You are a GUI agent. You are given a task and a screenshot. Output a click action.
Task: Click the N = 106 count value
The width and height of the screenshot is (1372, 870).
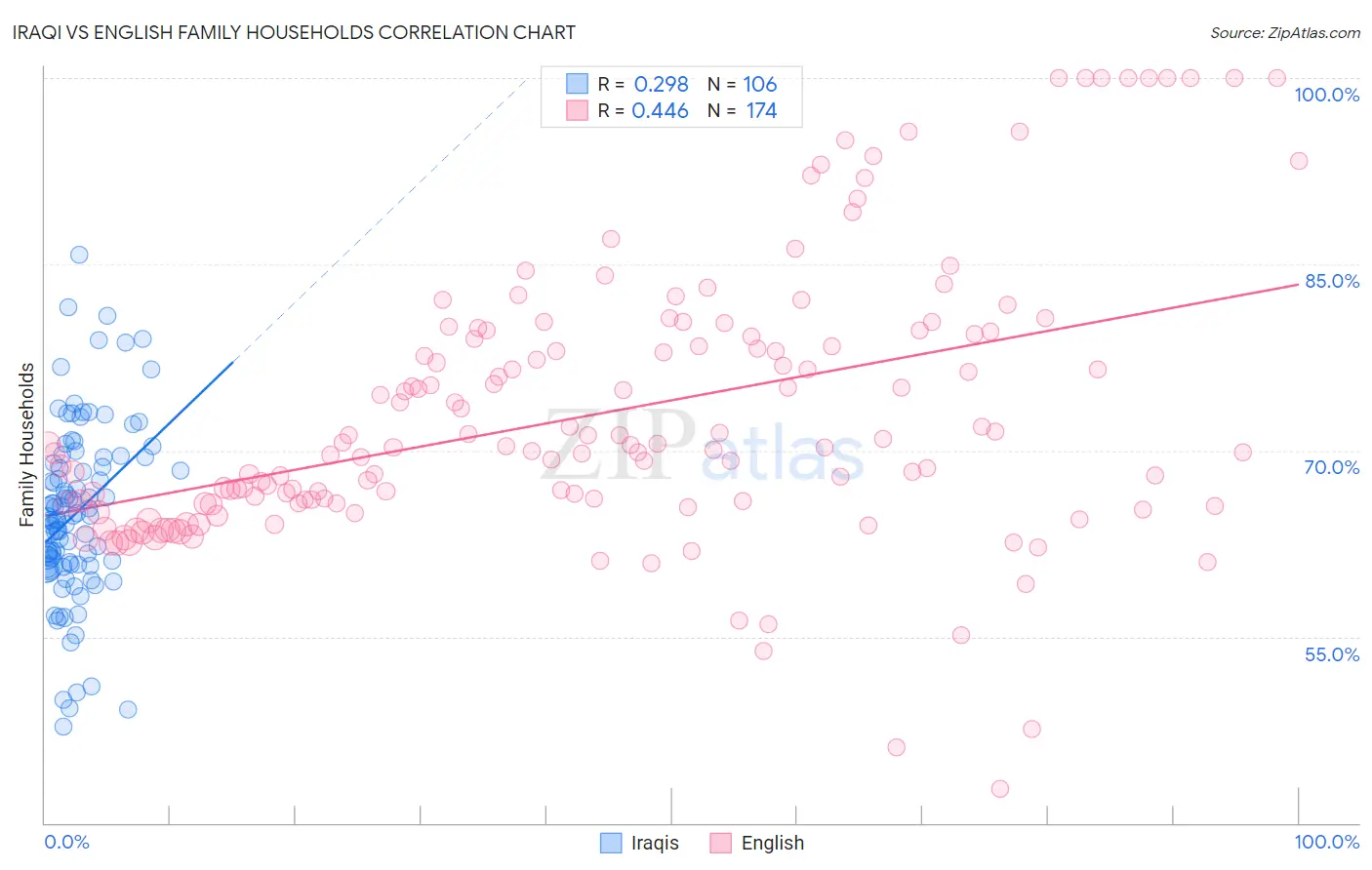[743, 84]
